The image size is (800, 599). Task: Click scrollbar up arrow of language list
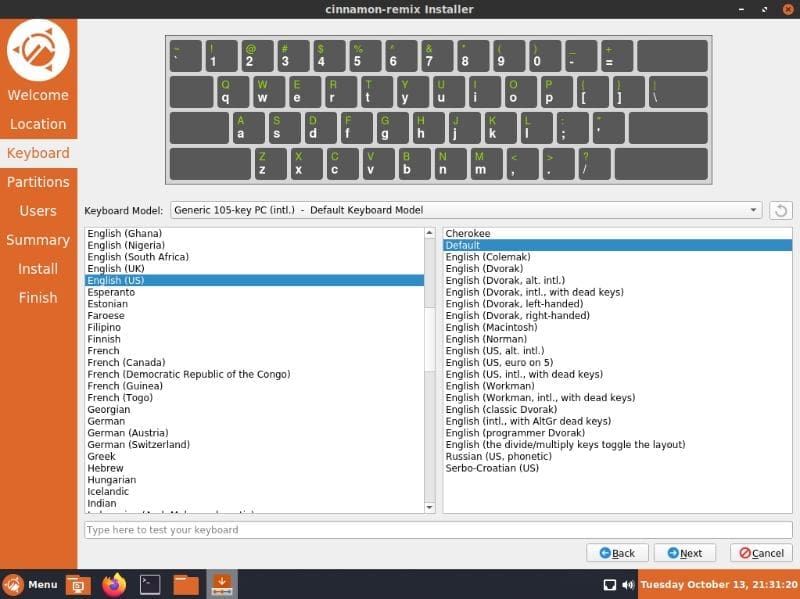430,233
